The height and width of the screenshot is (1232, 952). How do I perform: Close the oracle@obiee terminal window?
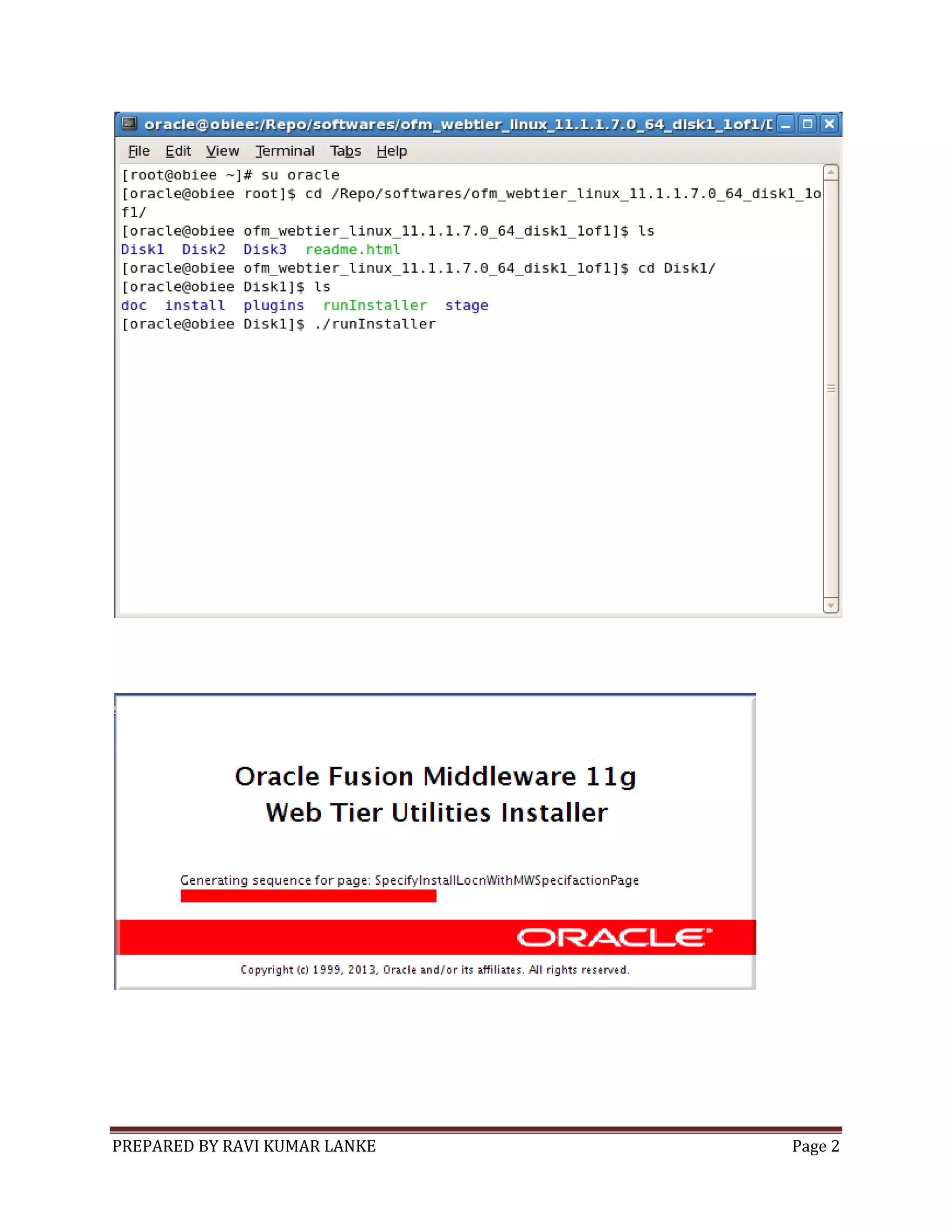click(829, 124)
